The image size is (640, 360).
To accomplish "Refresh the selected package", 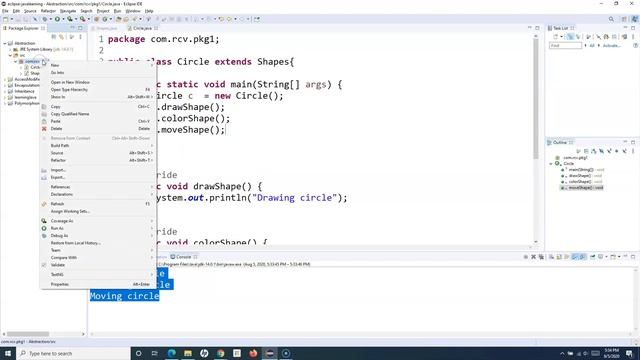I will [98, 204].
